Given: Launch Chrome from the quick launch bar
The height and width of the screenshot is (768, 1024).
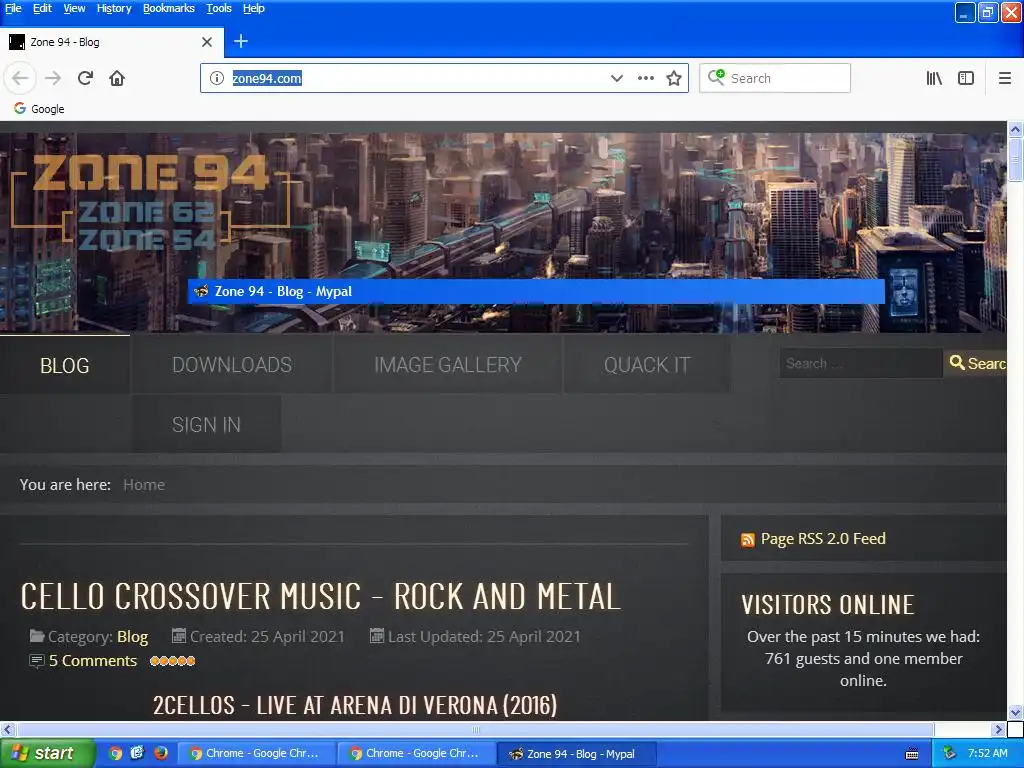Looking at the screenshot, I should (x=116, y=753).
